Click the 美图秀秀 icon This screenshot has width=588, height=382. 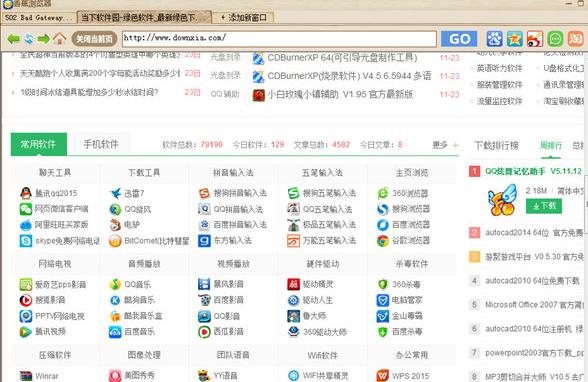point(115,376)
